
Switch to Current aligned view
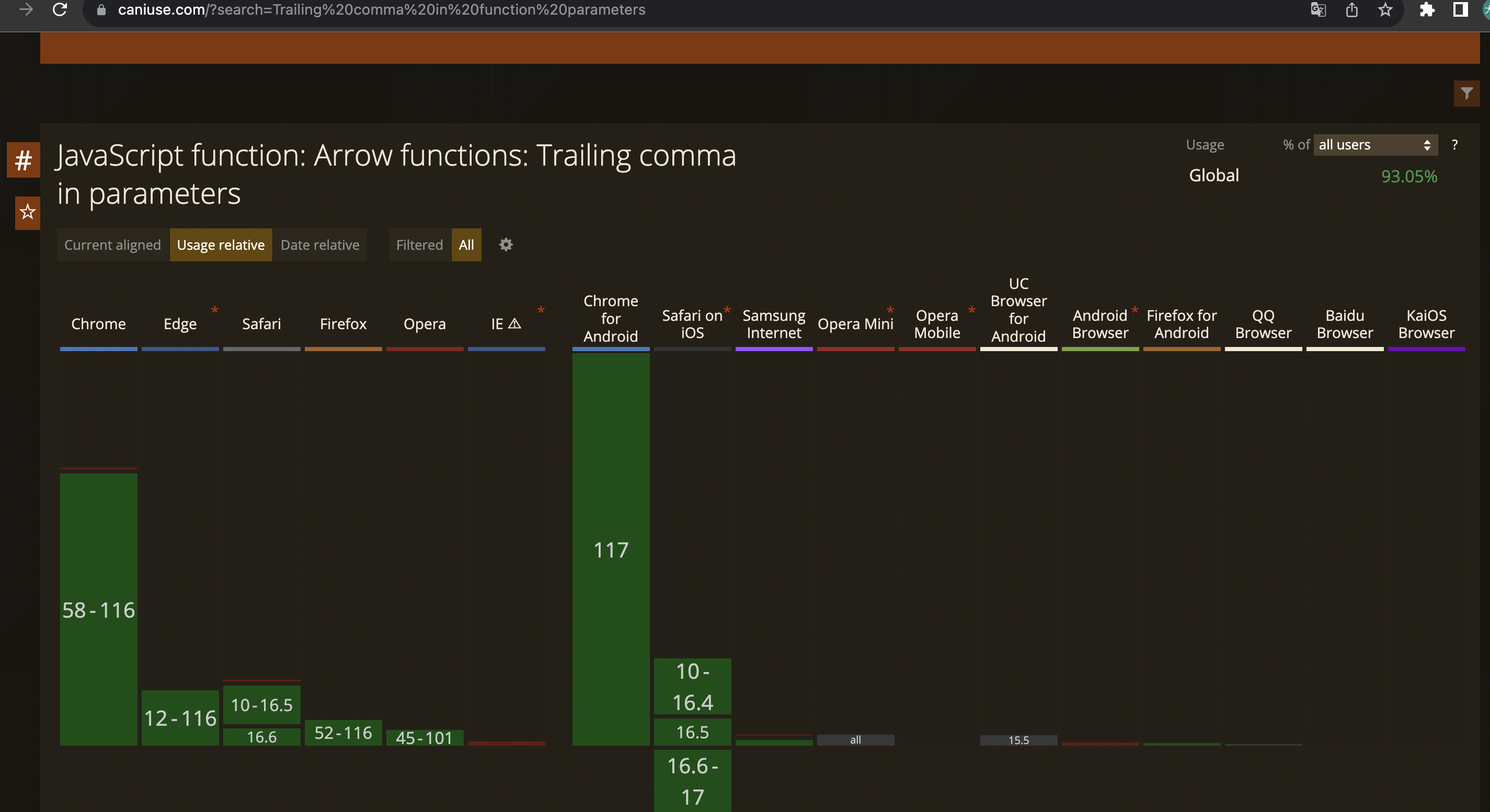point(112,245)
